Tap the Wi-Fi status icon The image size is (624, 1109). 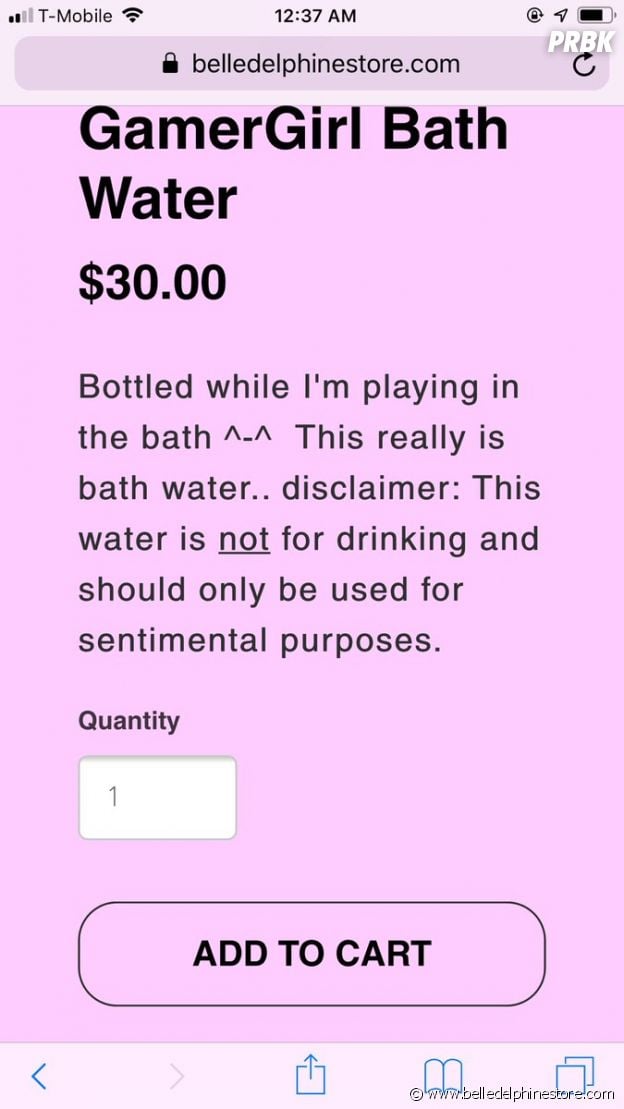131,16
